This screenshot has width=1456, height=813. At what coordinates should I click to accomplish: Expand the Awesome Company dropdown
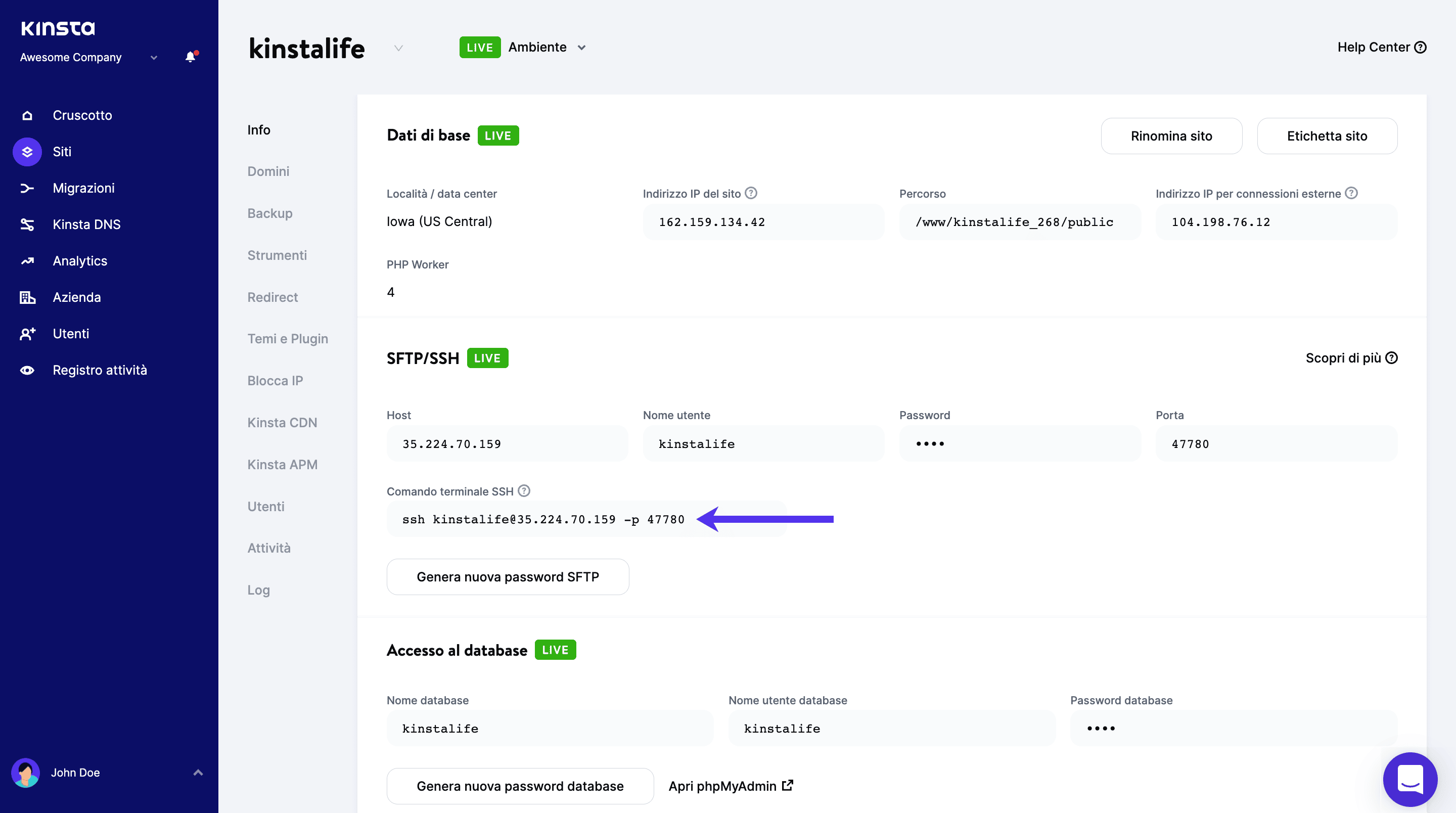pos(154,57)
